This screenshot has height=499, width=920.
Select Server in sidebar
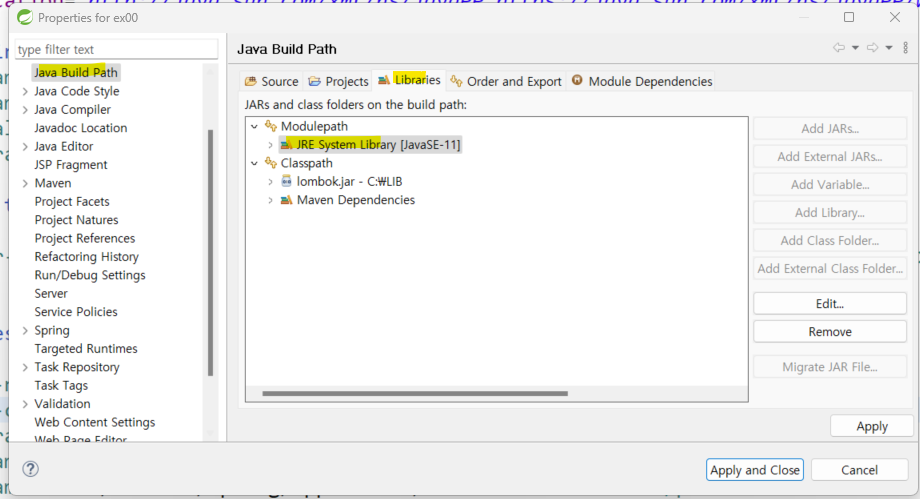(x=51, y=293)
